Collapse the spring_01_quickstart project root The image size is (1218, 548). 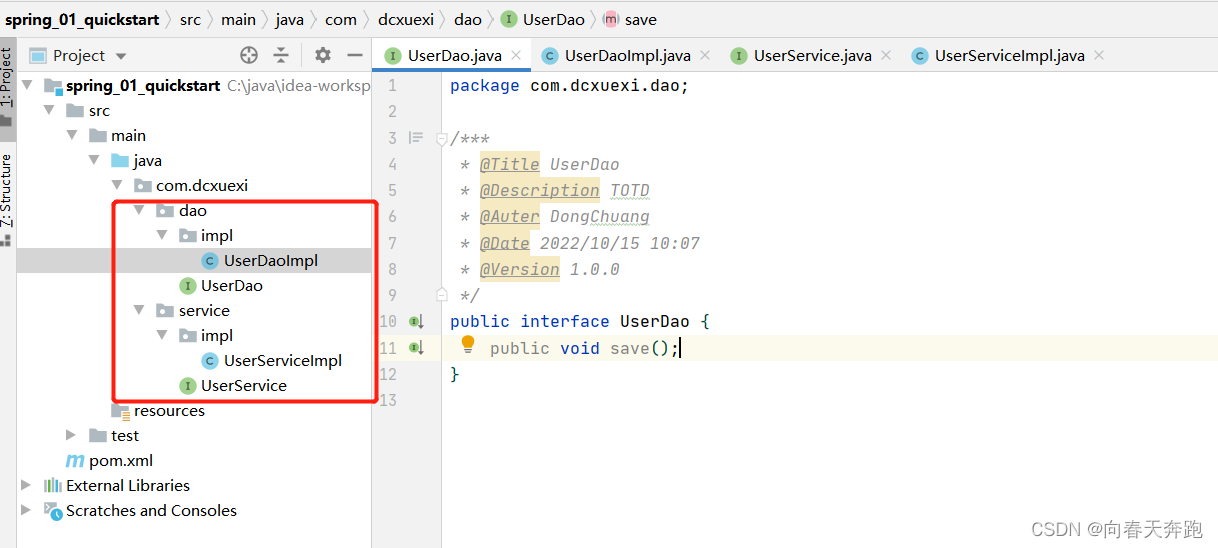pos(27,86)
